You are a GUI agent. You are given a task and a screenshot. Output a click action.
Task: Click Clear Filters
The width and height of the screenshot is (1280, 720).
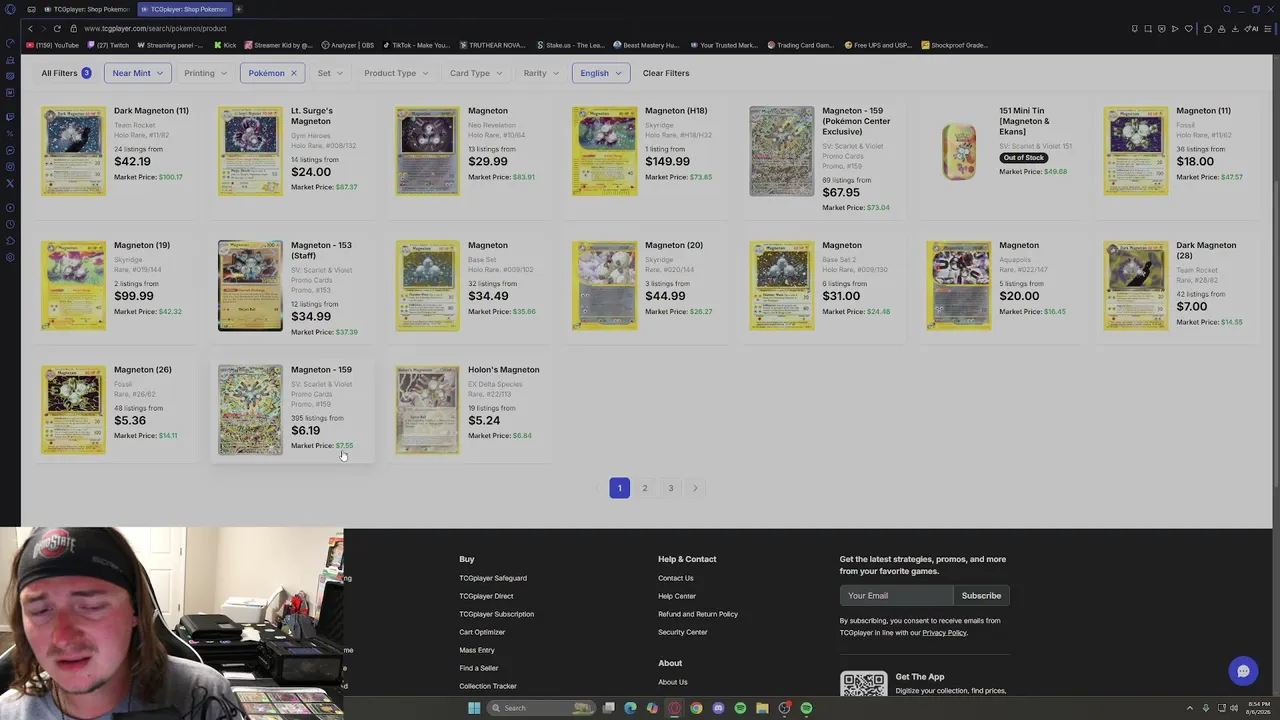click(666, 73)
